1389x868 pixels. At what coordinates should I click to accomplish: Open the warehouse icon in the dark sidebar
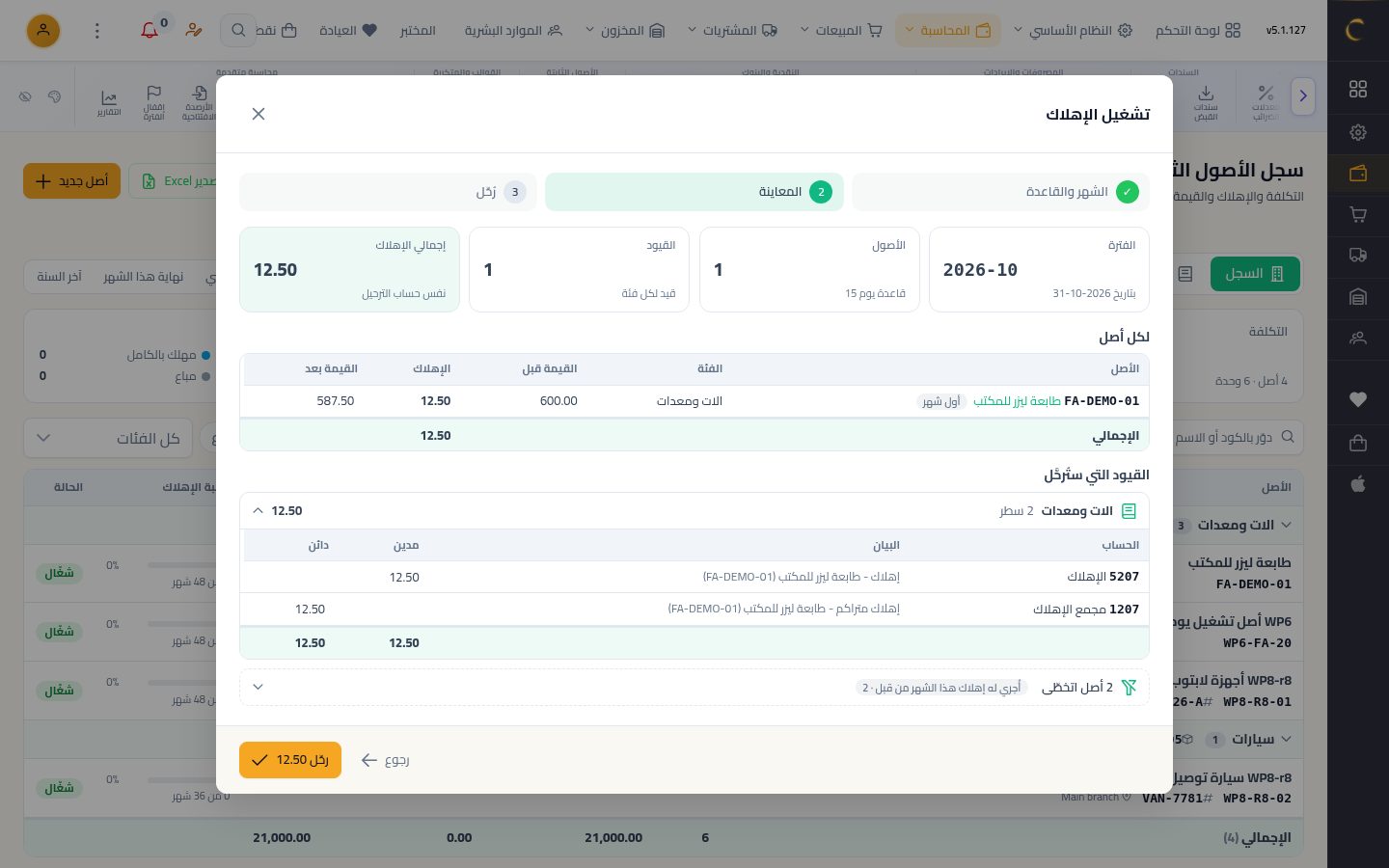click(1358, 297)
